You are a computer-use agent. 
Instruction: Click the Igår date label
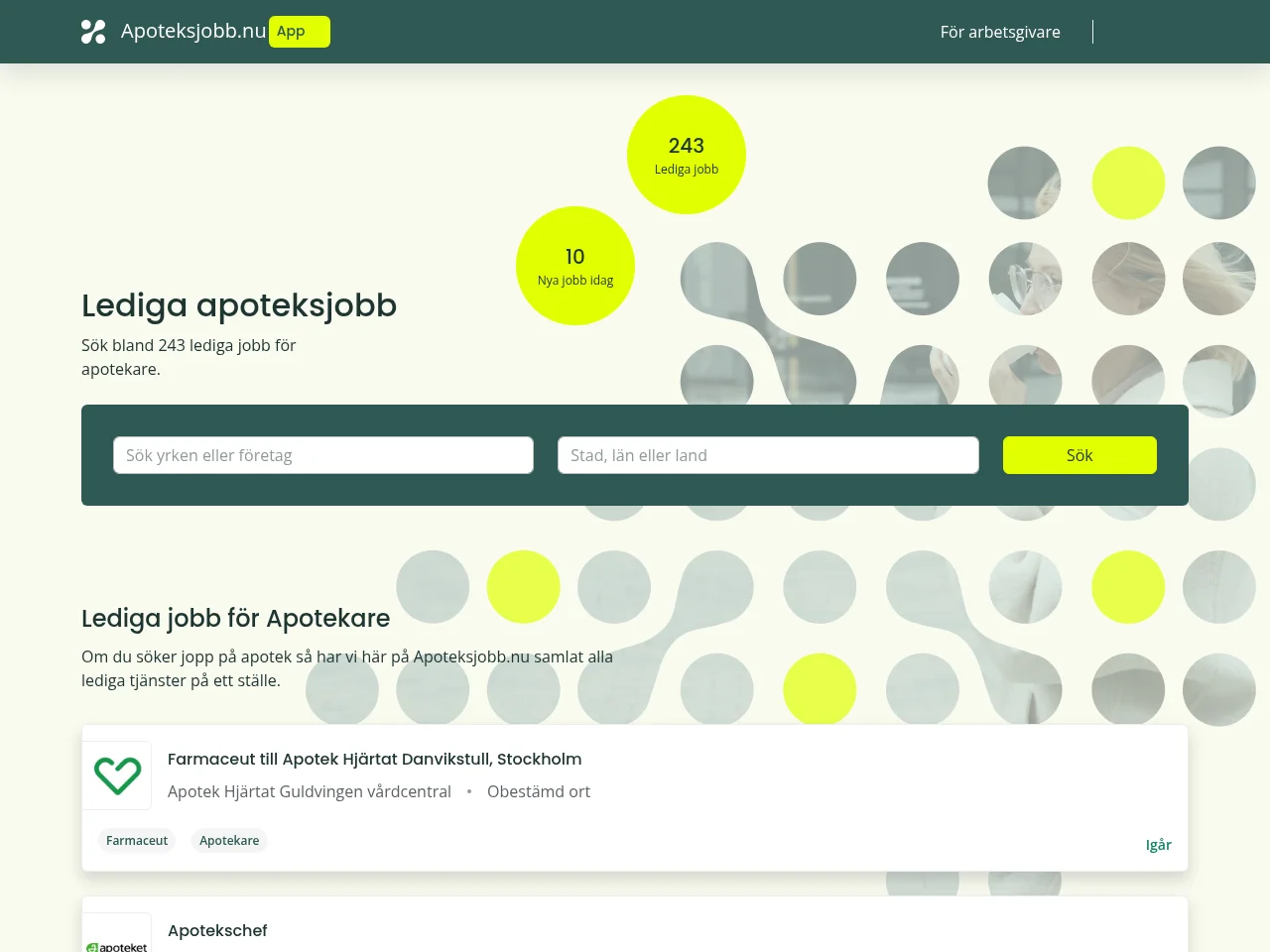pyautogui.click(x=1159, y=845)
